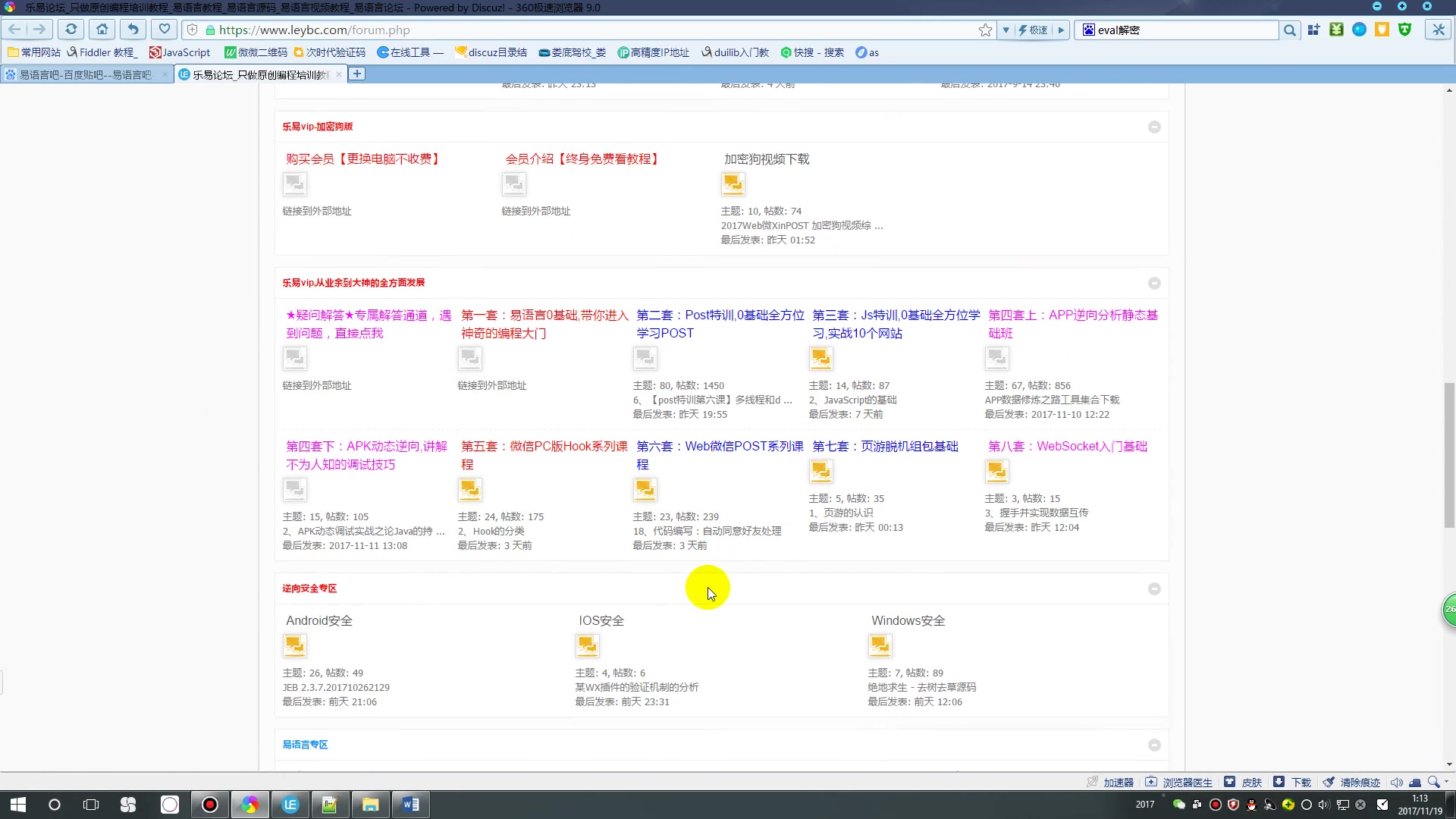
Task: Open Task View on taskbar
Action: tap(91, 805)
